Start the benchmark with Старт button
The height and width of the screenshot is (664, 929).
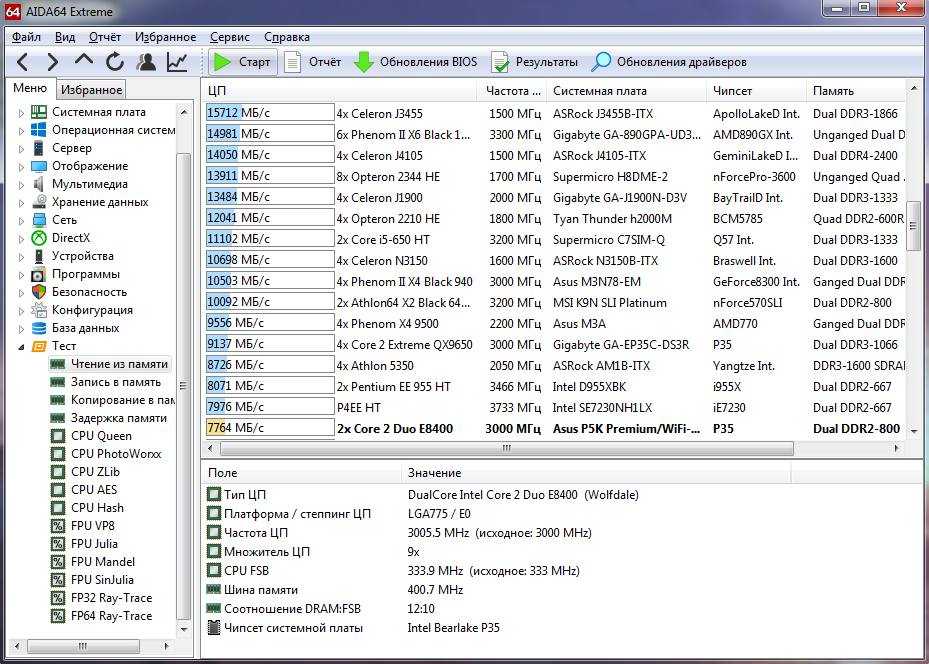(242, 62)
